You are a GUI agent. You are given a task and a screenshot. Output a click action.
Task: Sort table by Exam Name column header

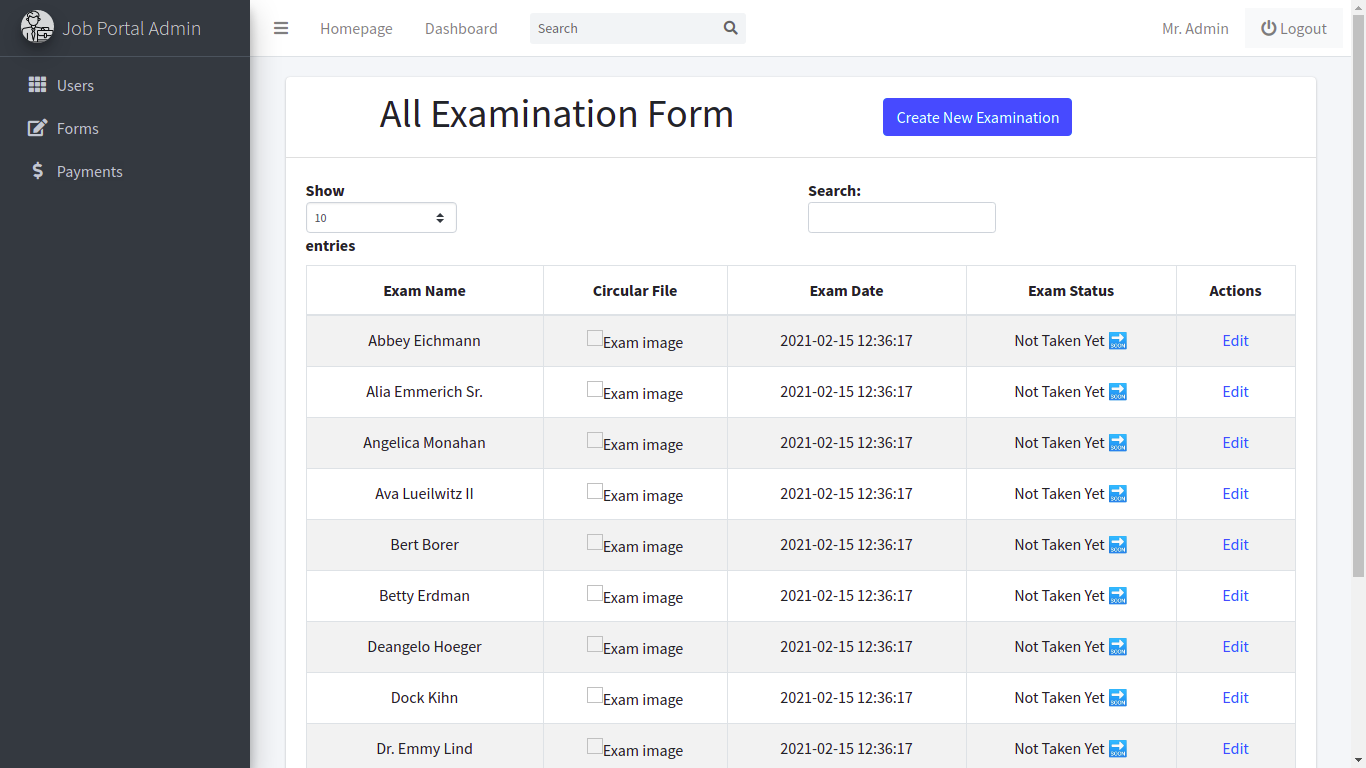point(424,291)
